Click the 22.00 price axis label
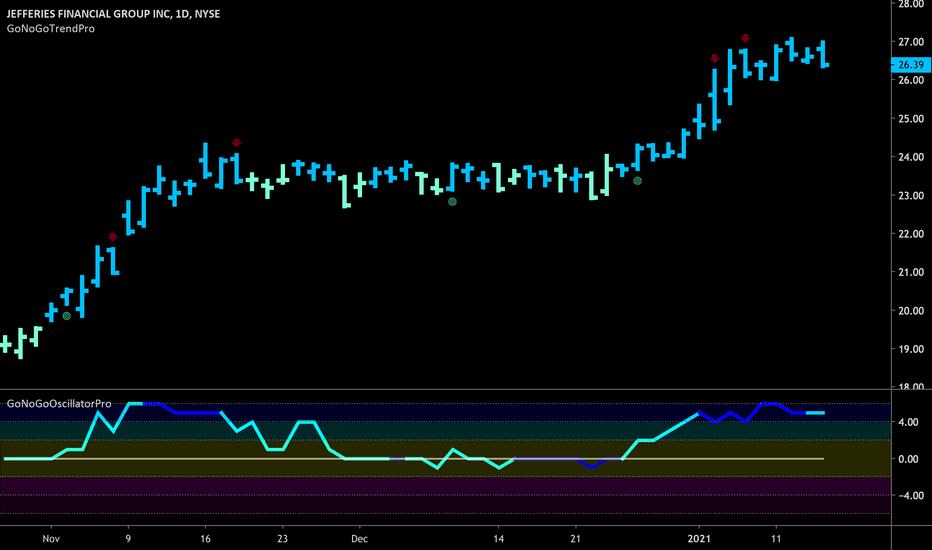The height and width of the screenshot is (550, 932). tap(911, 234)
